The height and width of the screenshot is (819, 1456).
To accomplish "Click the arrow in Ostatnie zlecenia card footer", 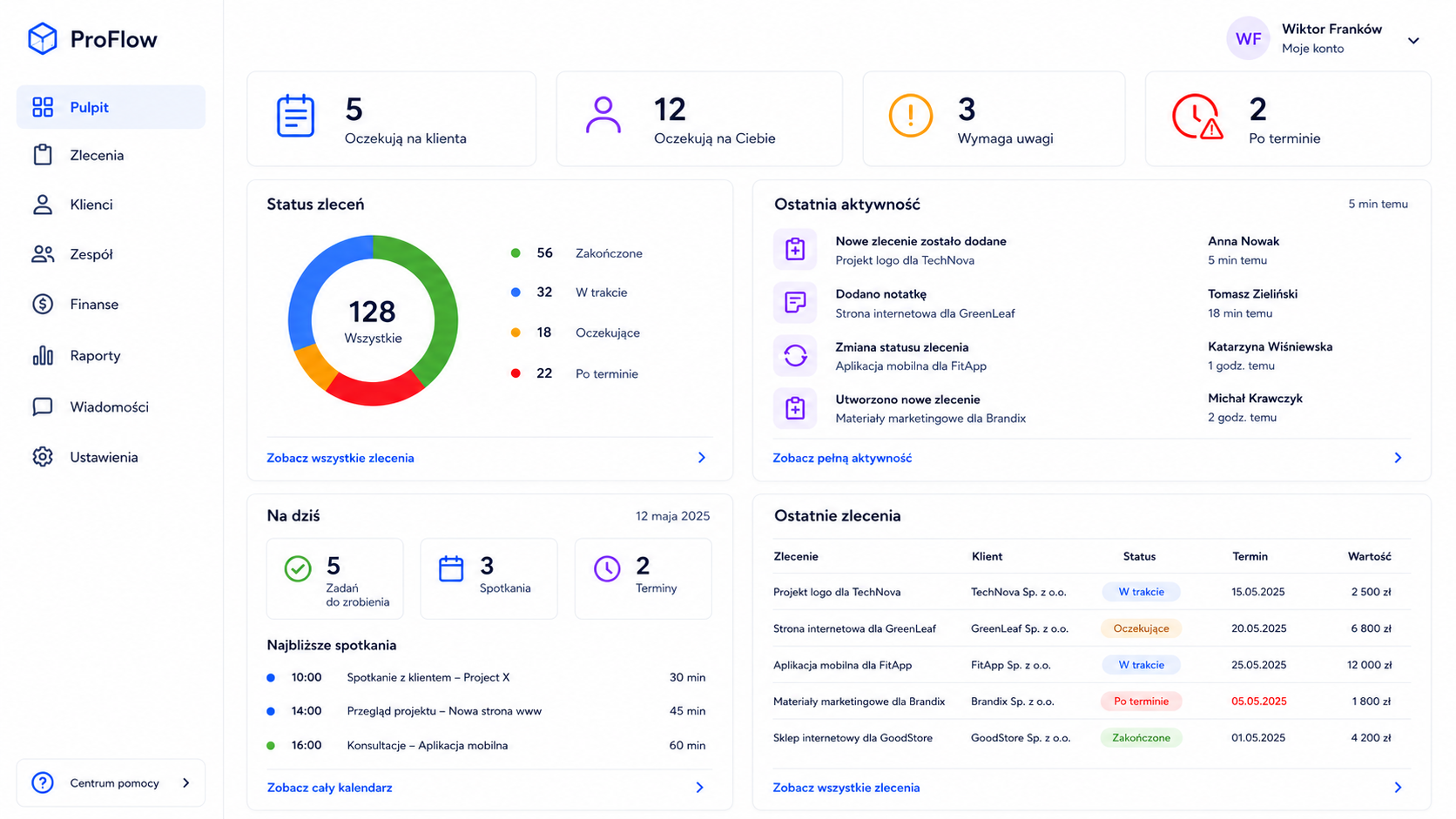I will click(x=1398, y=788).
